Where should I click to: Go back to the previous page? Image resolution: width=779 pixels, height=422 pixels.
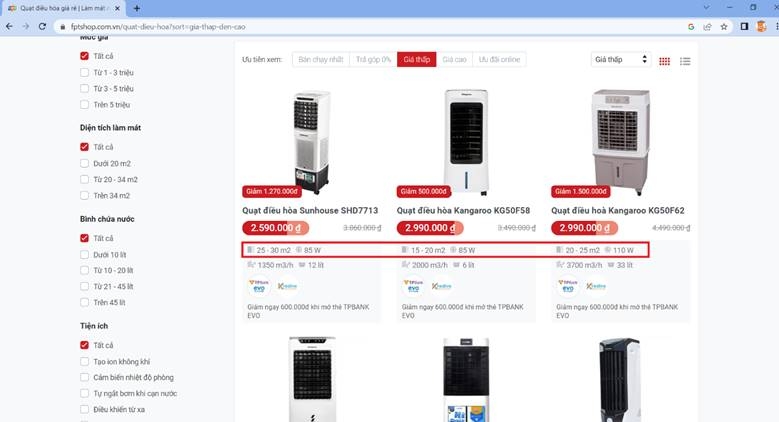click(9, 26)
